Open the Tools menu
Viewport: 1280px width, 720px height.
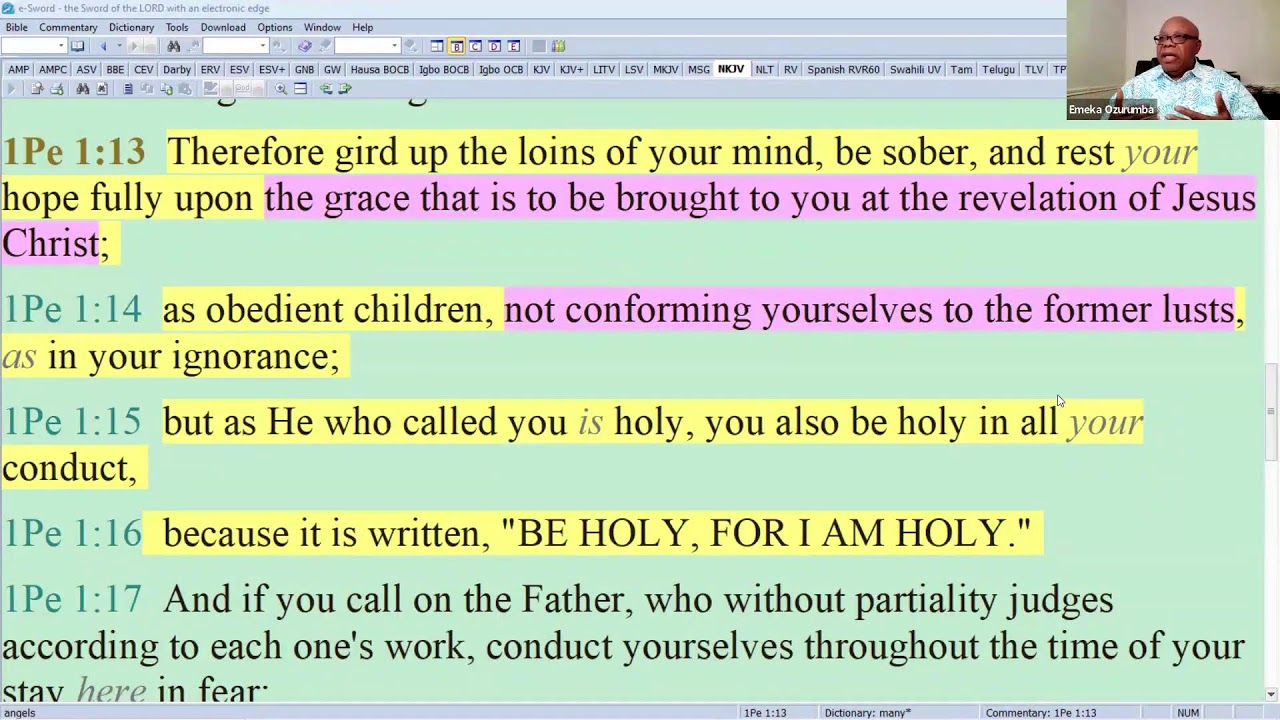click(177, 27)
